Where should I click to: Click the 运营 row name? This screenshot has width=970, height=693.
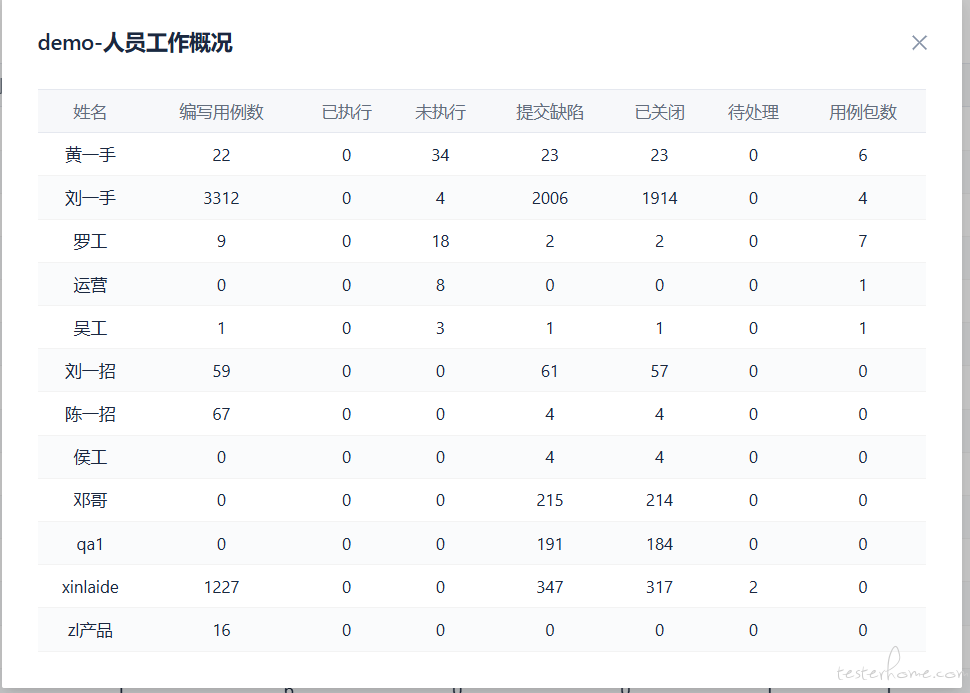90,285
